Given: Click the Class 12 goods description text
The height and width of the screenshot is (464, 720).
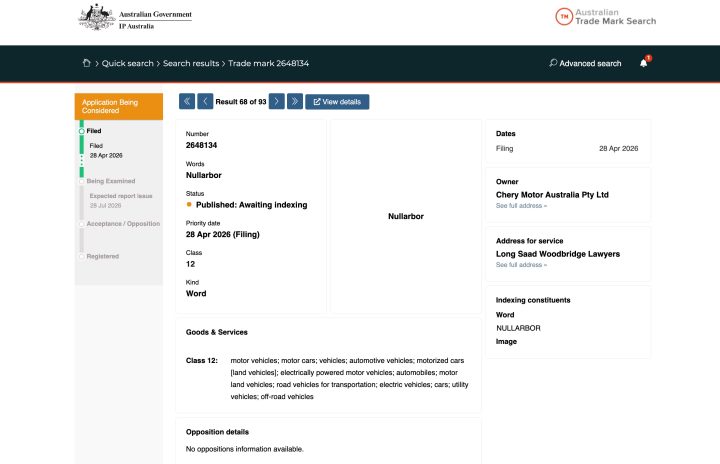Looking at the screenshot, I should [349, 379].
